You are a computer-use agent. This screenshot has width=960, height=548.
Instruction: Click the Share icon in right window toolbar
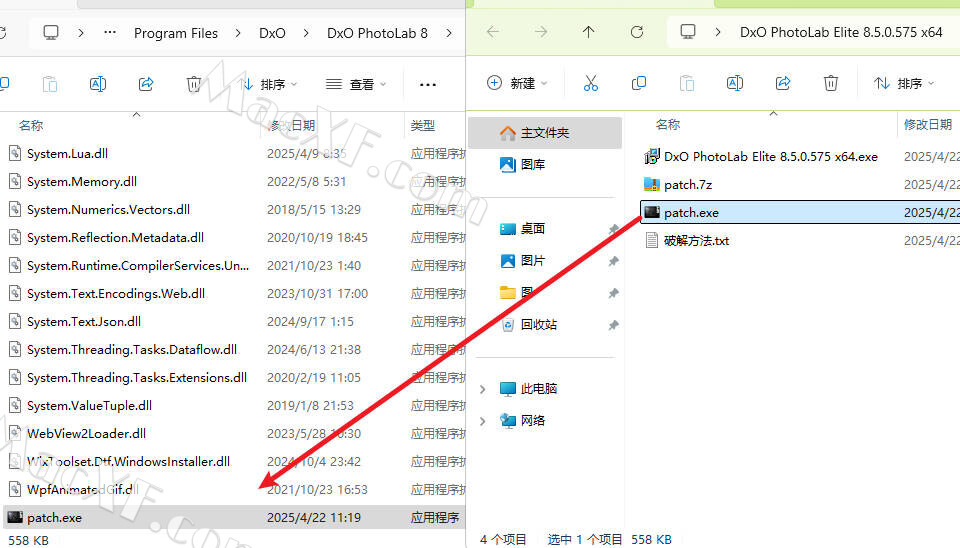point(782,83)
